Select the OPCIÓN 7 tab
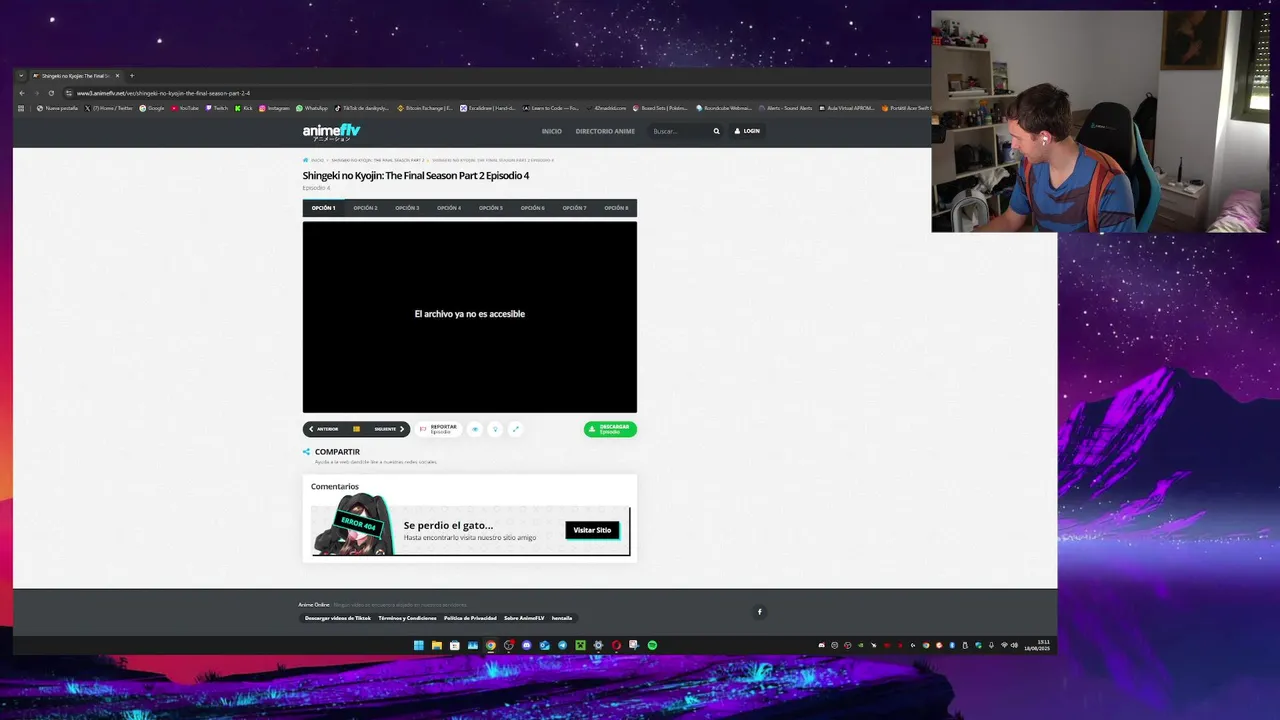 point(574,208)
